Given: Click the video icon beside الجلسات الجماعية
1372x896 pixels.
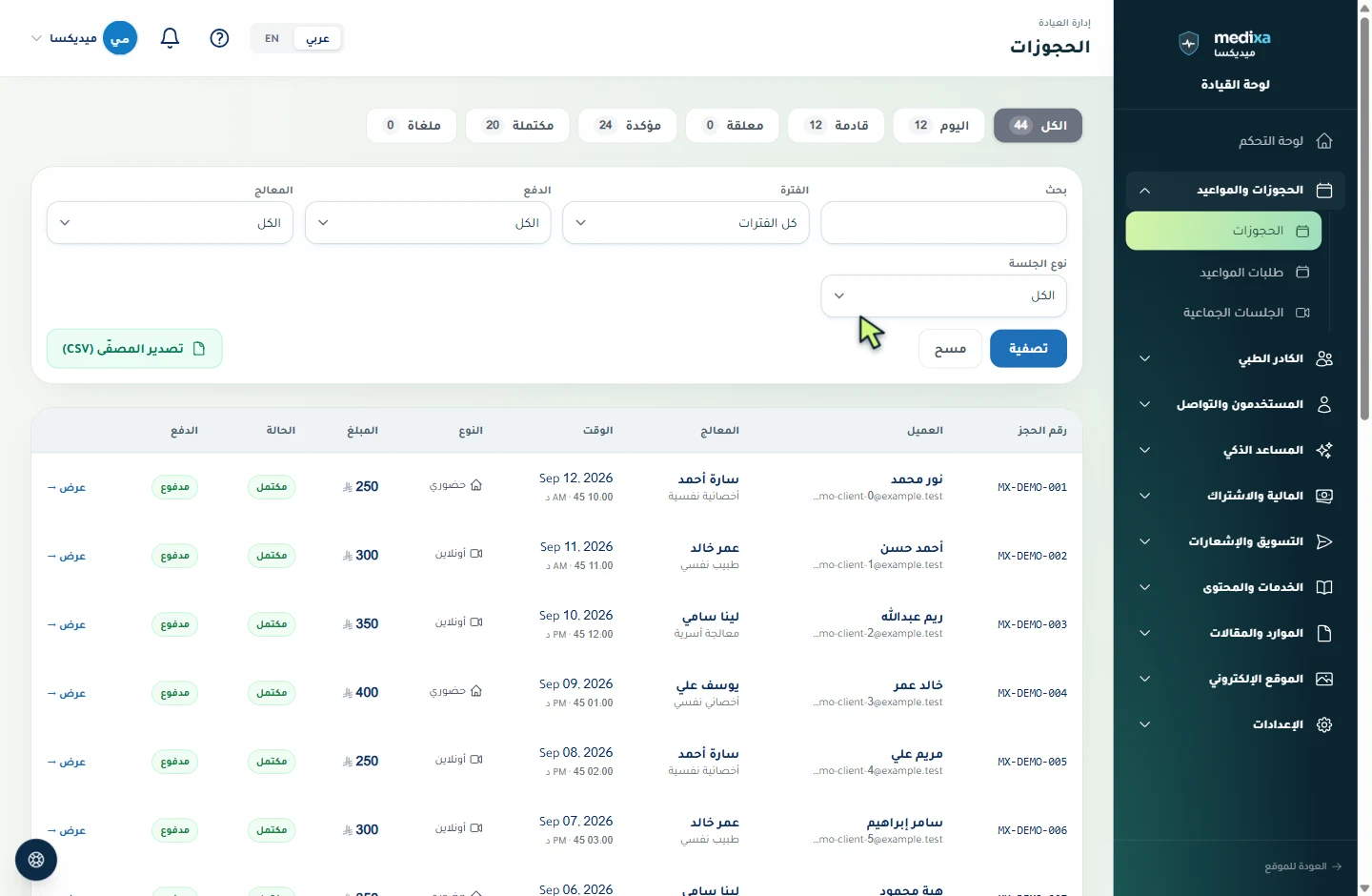Looking at the screenshot, I should pyautogui.click(x=1302, y=313).
